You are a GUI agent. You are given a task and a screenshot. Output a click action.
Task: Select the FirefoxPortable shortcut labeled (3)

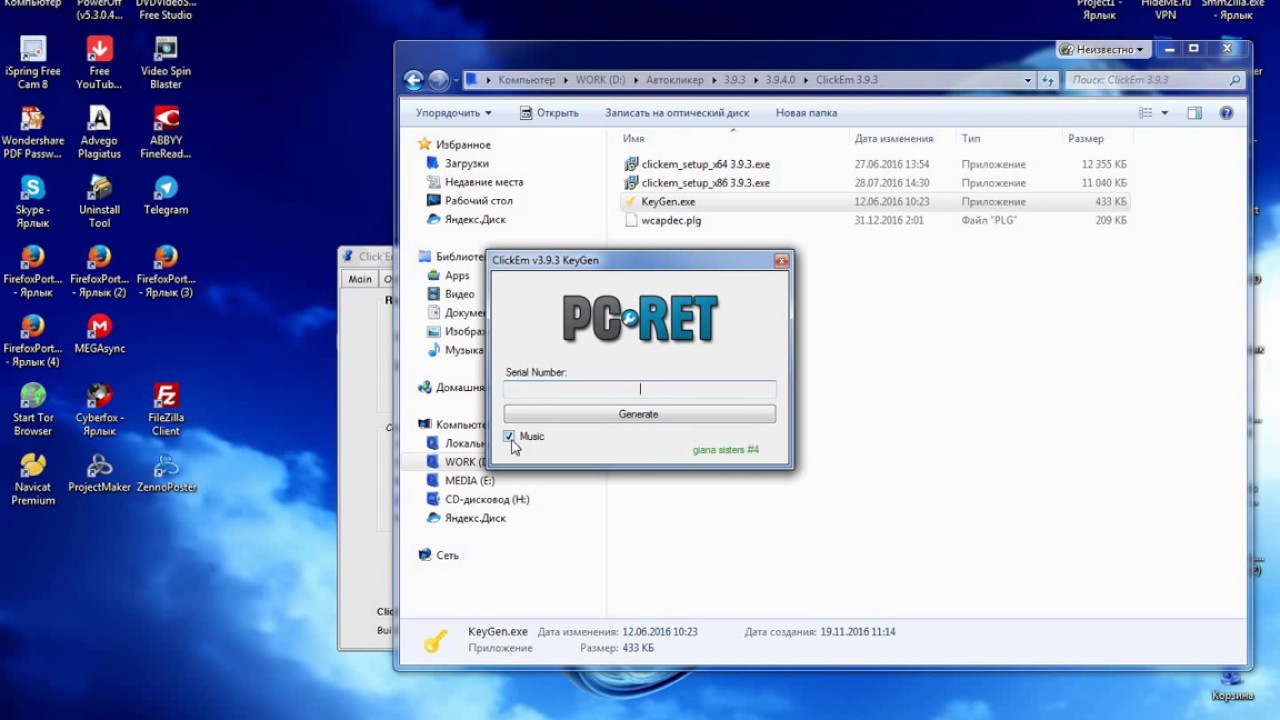coord(166,271)
